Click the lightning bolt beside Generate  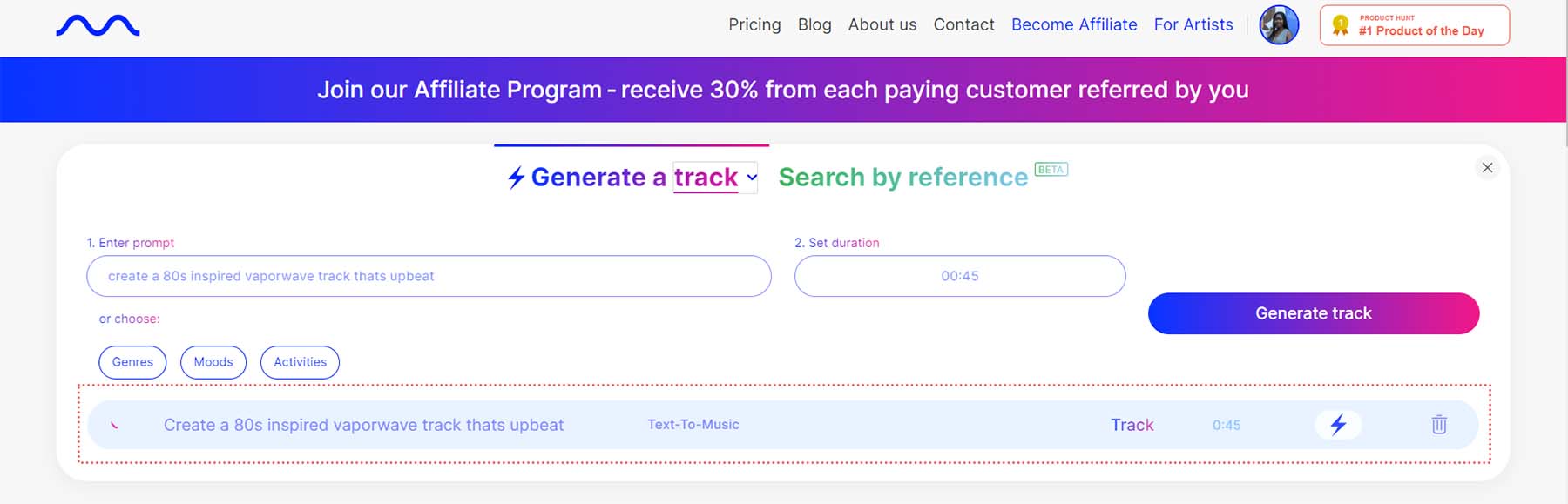tap(516, 178)
